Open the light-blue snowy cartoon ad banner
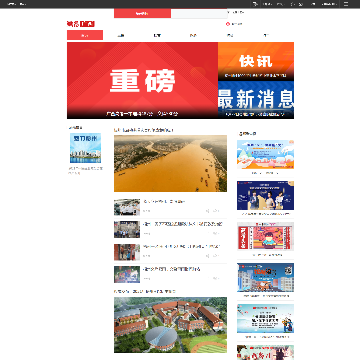 [265, 154]
